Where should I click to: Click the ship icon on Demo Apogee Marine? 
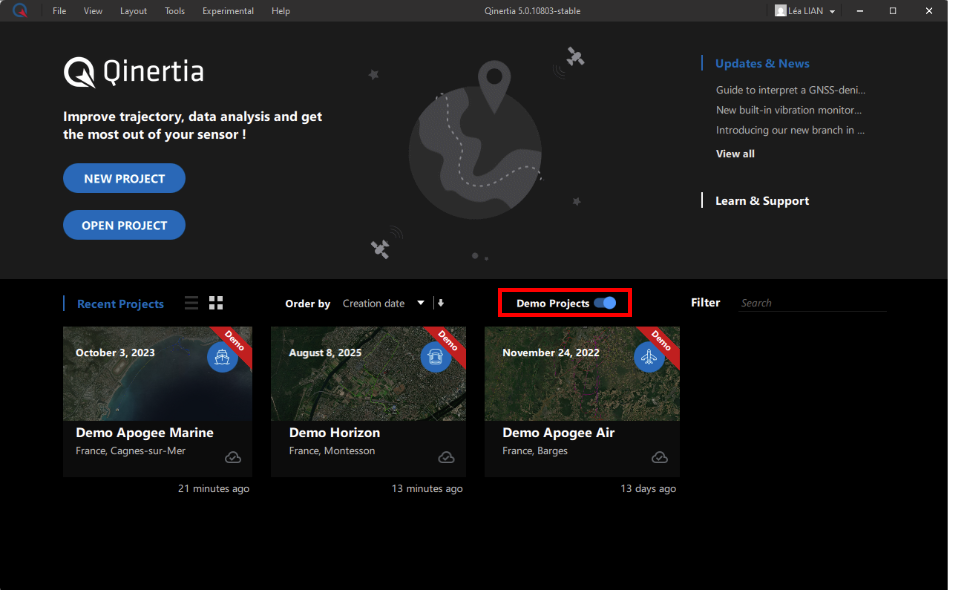pos(222,358)
